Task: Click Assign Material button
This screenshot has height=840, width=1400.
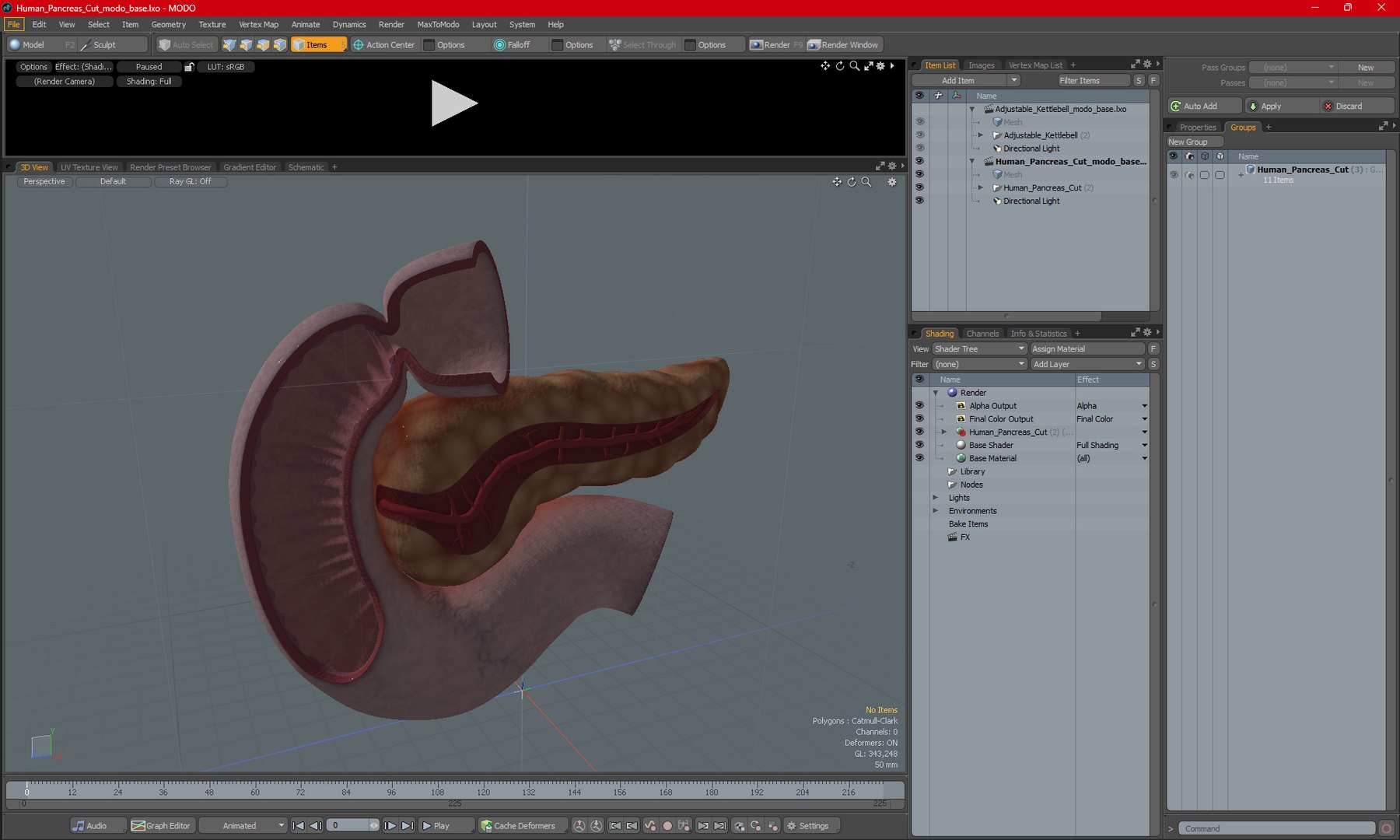Action: [x=1087, y=349]
